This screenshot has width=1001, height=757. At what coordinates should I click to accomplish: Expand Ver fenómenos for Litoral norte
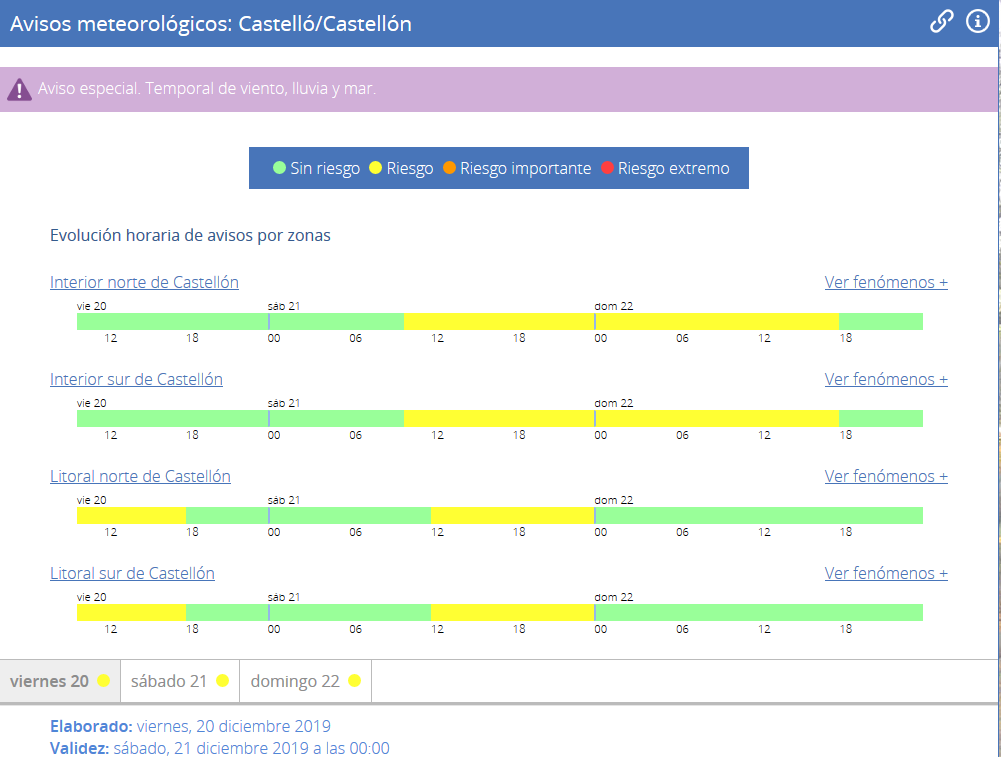886,476
